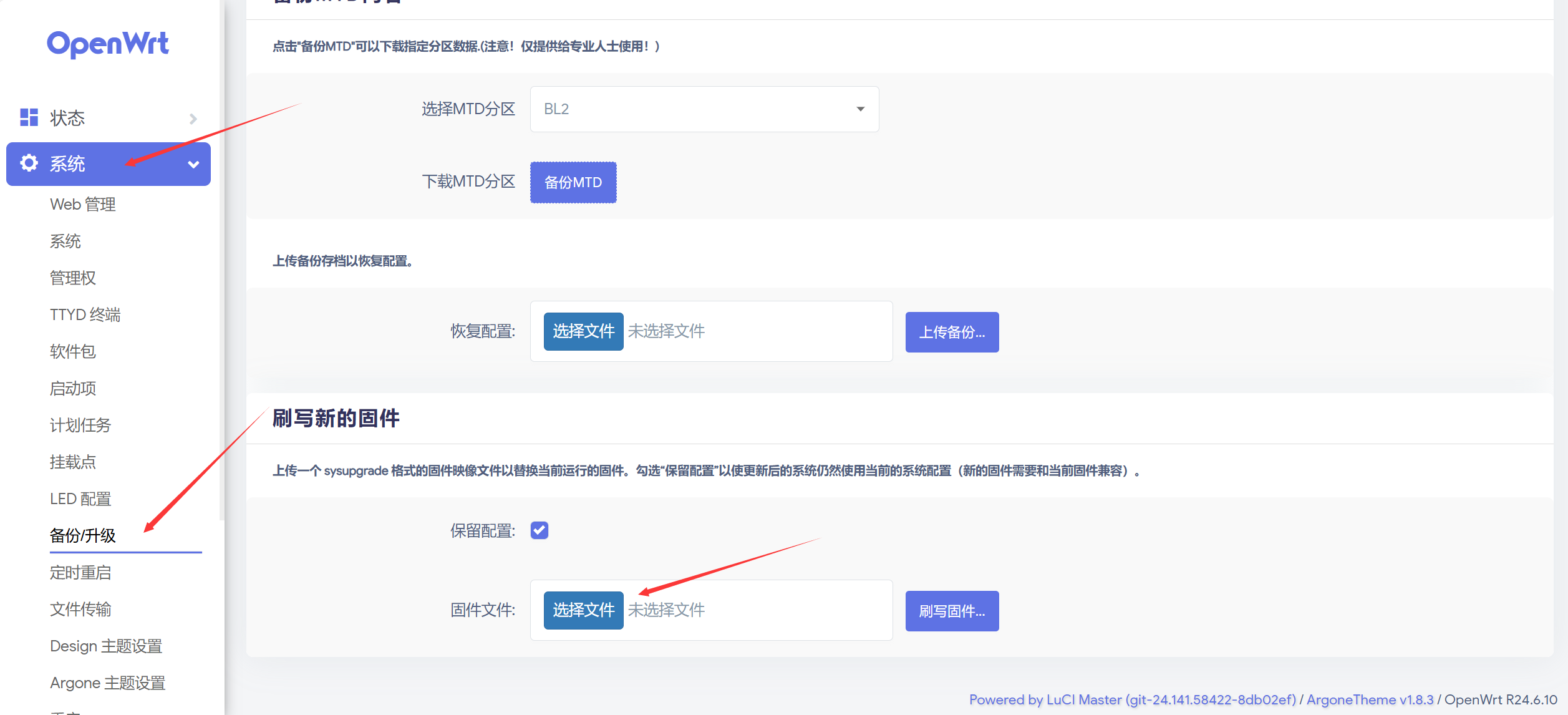Expand the 状态 menu chevron
The width and height of the screenshot is (1568, 715).
193,119
